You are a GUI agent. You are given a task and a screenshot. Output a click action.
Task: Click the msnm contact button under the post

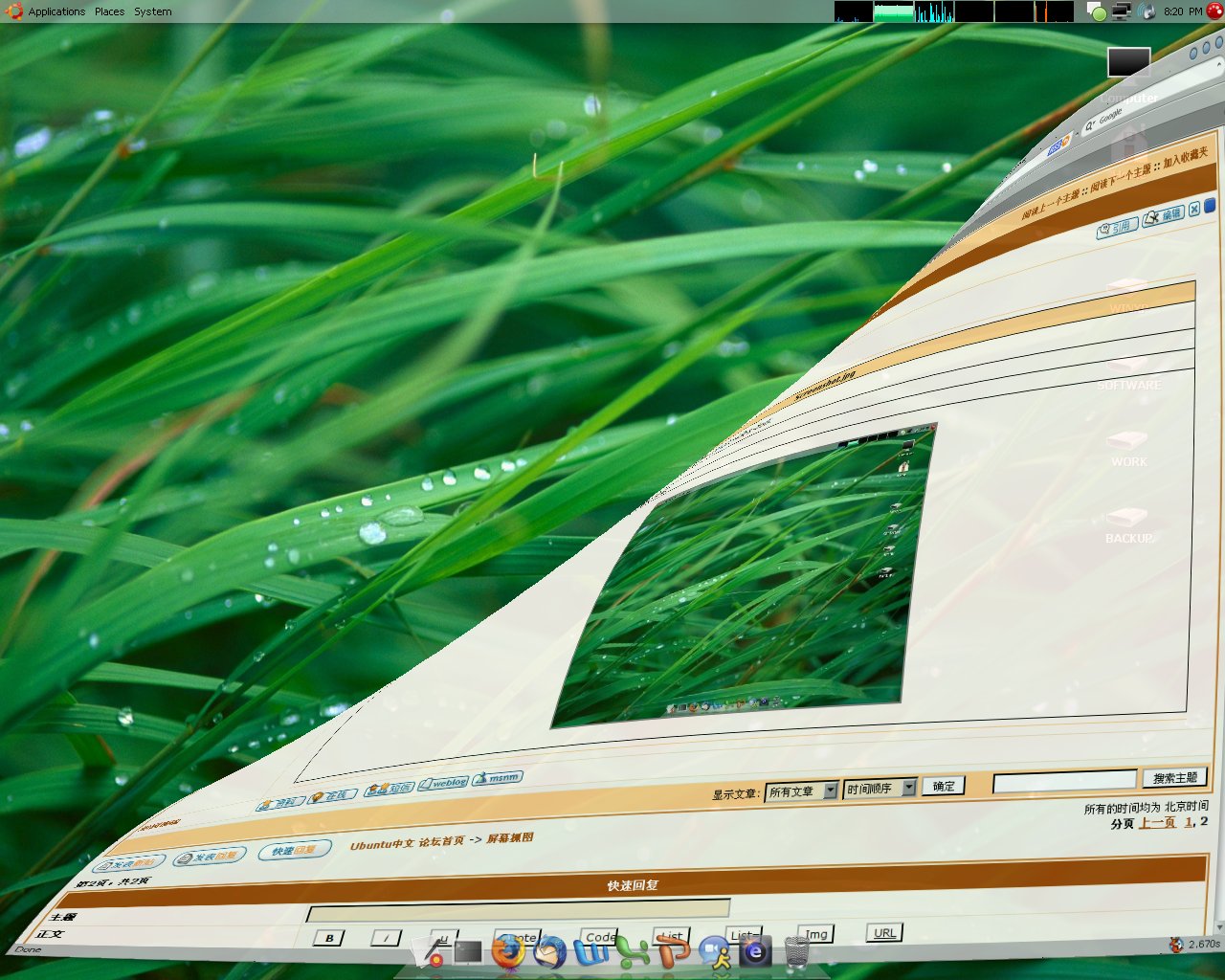498,778
